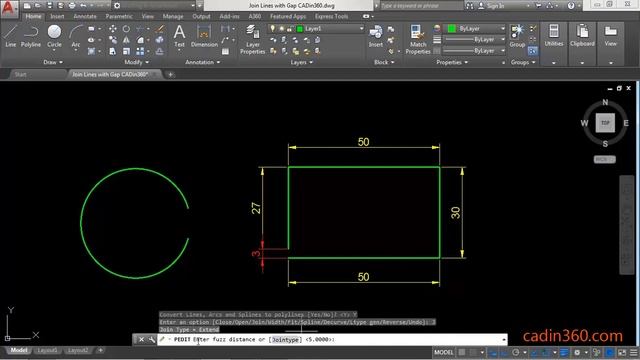Image resolution: width=640 pixels, height=360 pixels.
Task: Click the Offset tool icon
Action: (x=160, y=51)
